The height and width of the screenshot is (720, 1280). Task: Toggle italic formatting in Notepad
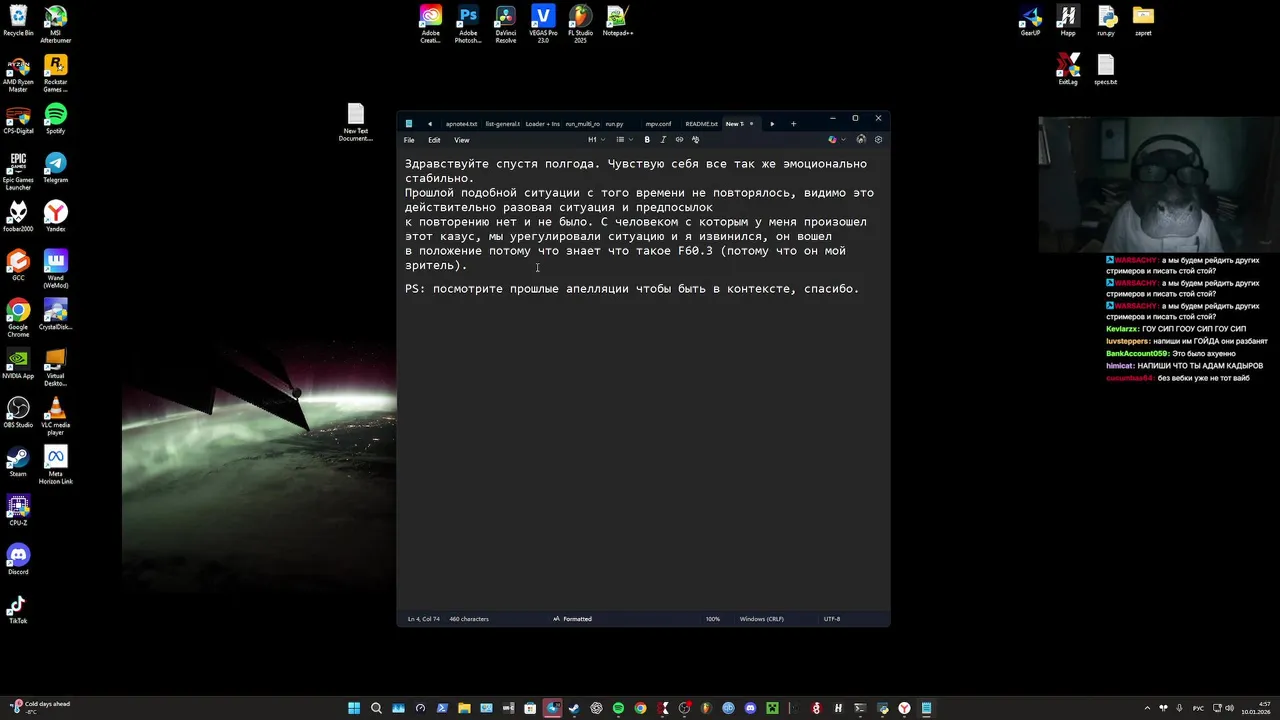(663, 140)
